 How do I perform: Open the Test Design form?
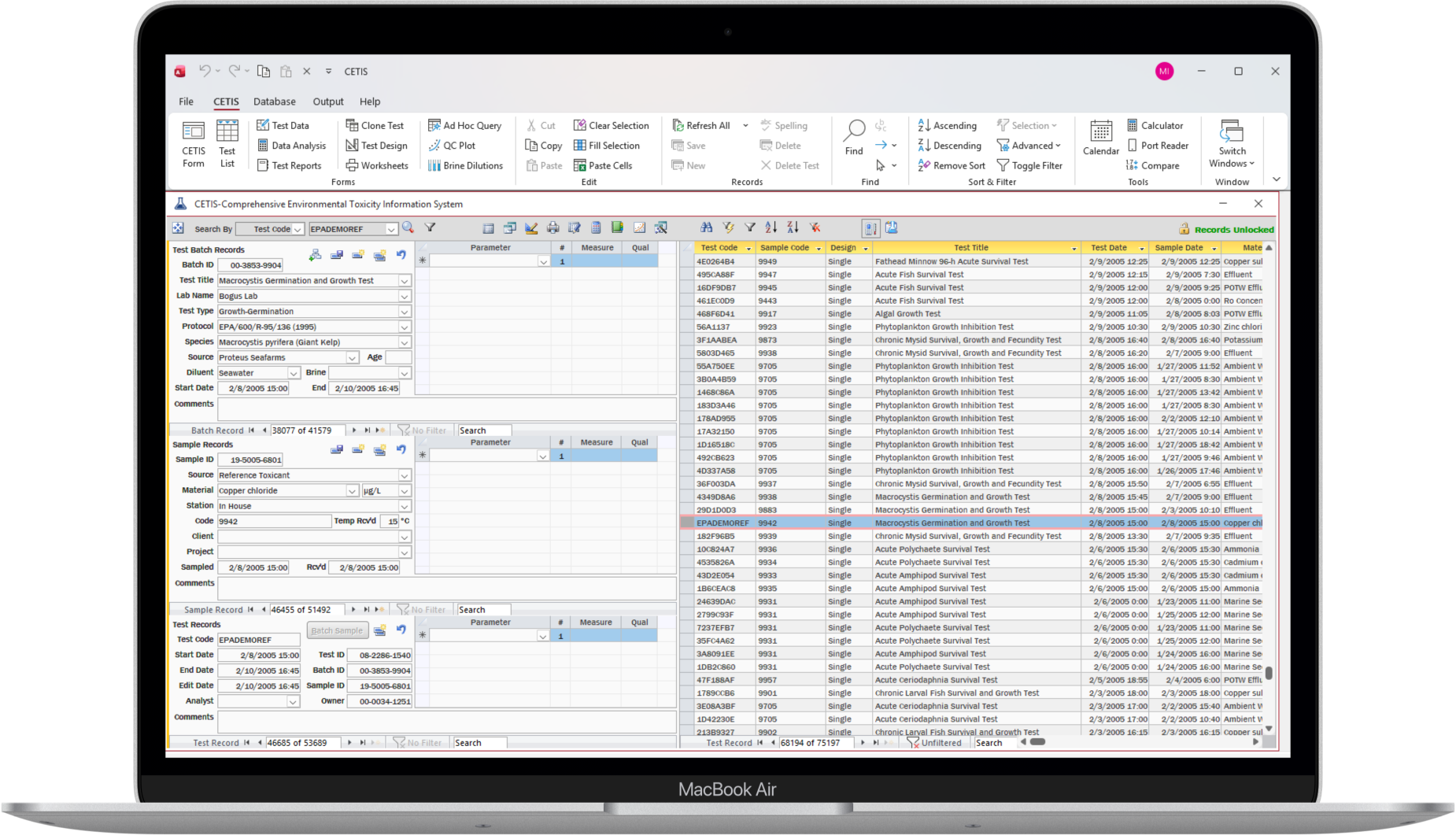376,146
